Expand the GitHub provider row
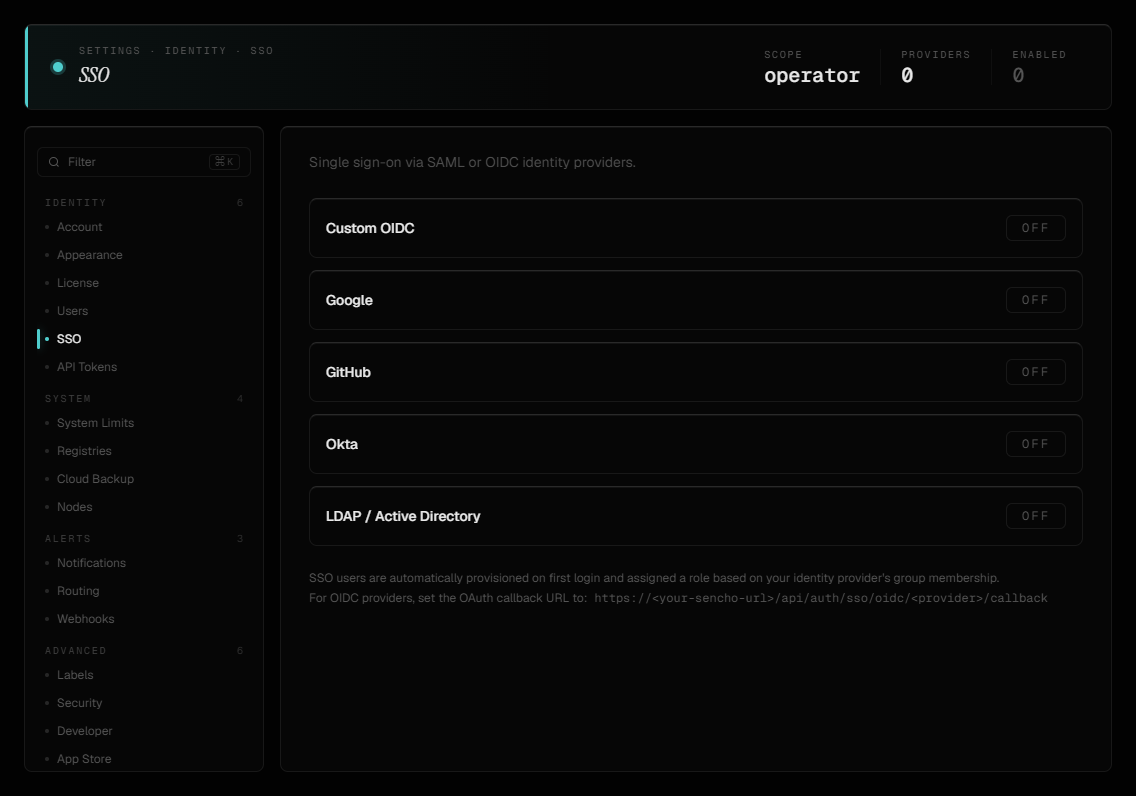Screen dimensions: 1136x796 (696, 372)
